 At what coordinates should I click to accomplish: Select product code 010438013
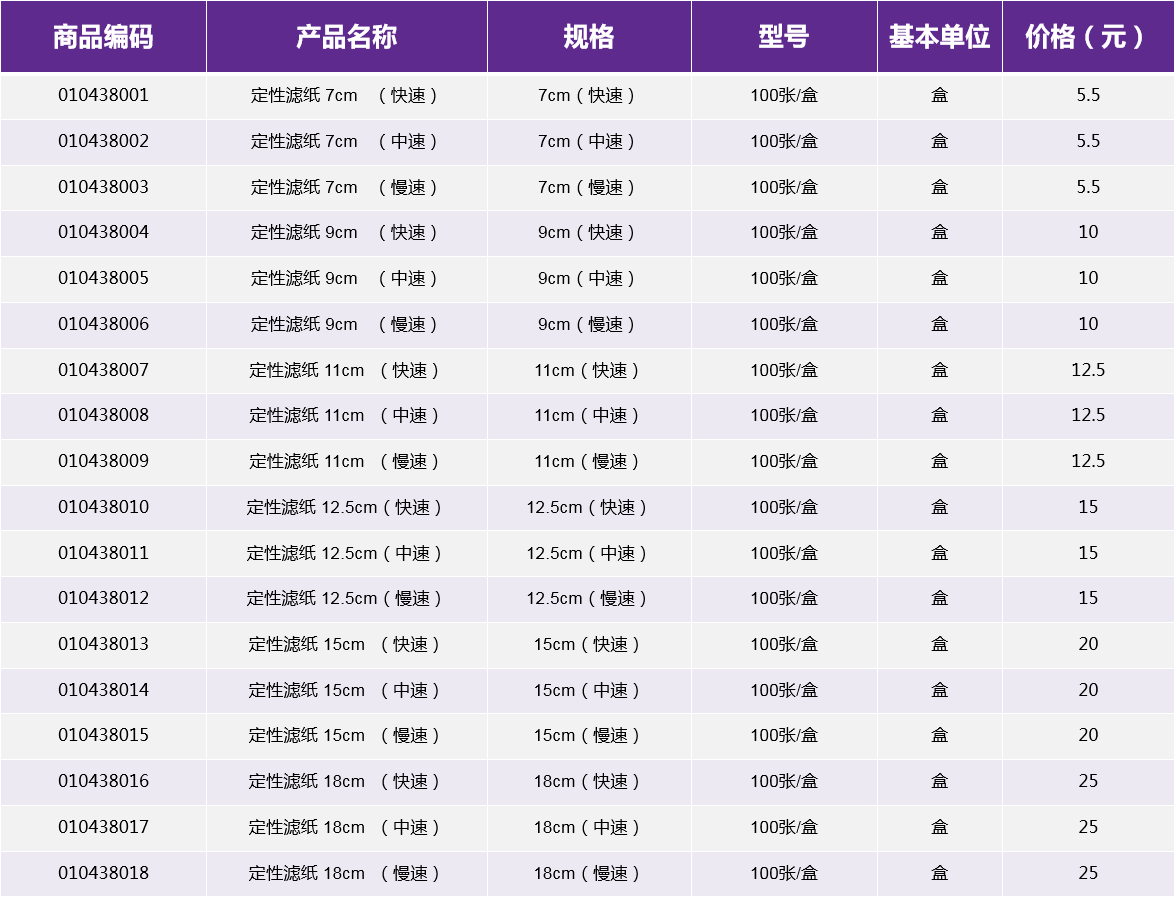pos(104,644)
